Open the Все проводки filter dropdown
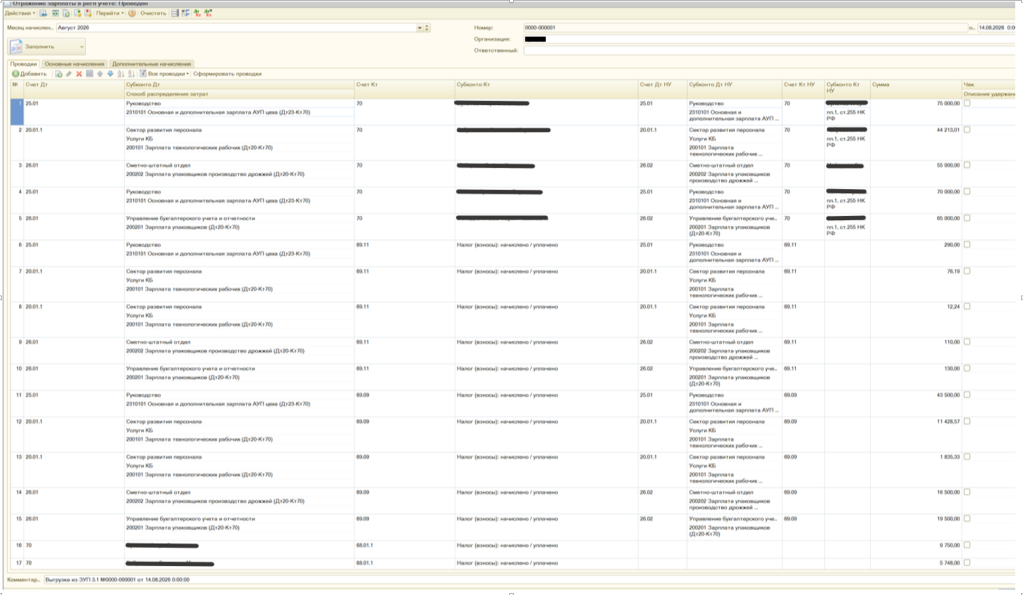This screenshot has height=595, width=1023. [168, 74]
